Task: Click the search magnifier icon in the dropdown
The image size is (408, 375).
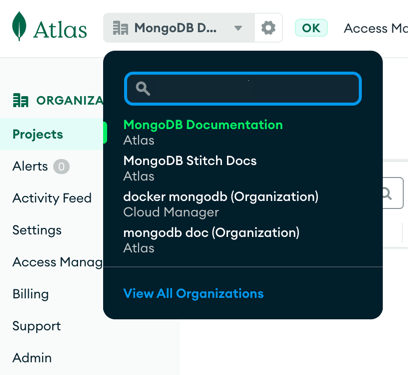Action: pyautogui.click(x=143, y=89)
